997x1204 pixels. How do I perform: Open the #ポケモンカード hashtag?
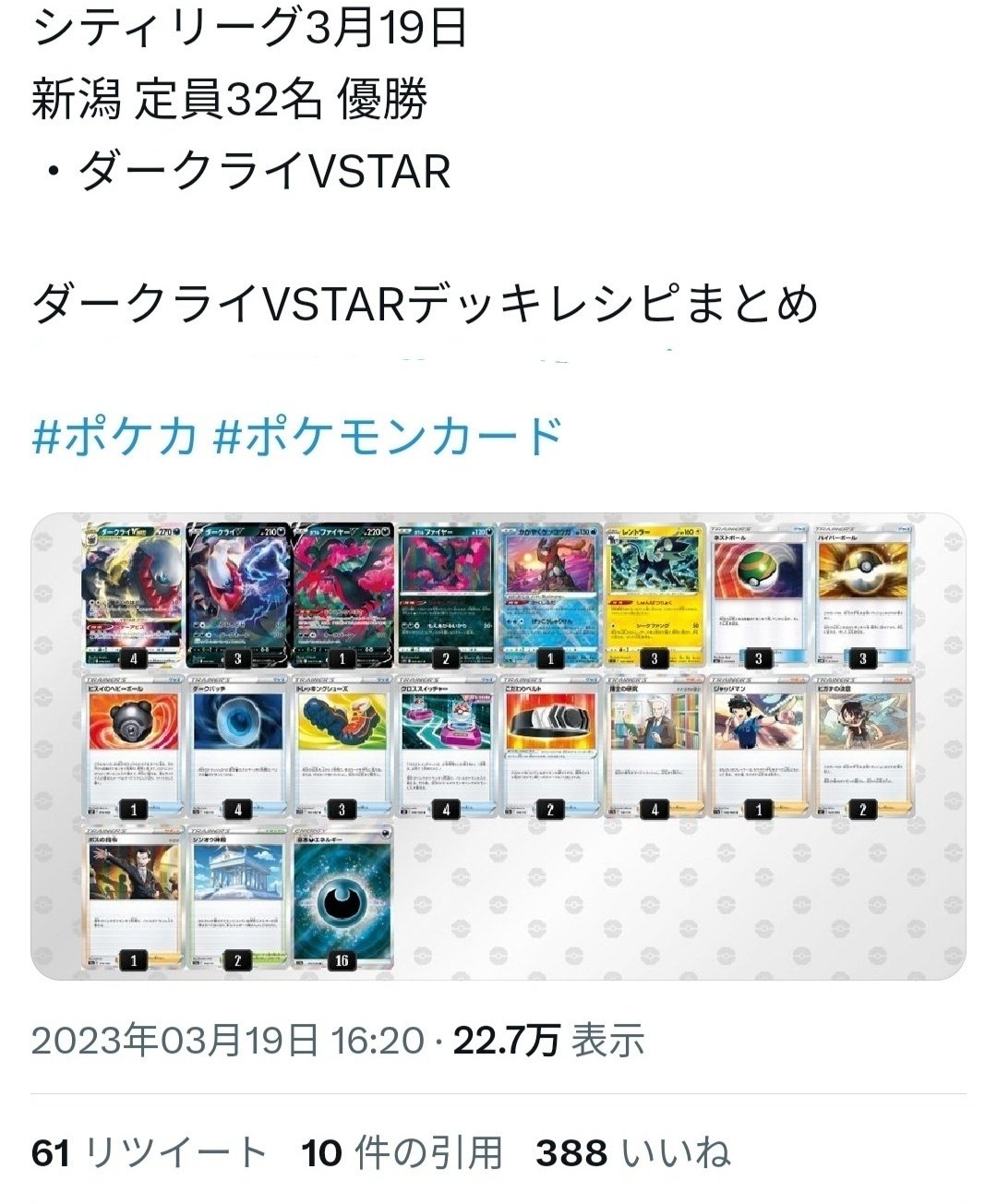coord(388,436)
